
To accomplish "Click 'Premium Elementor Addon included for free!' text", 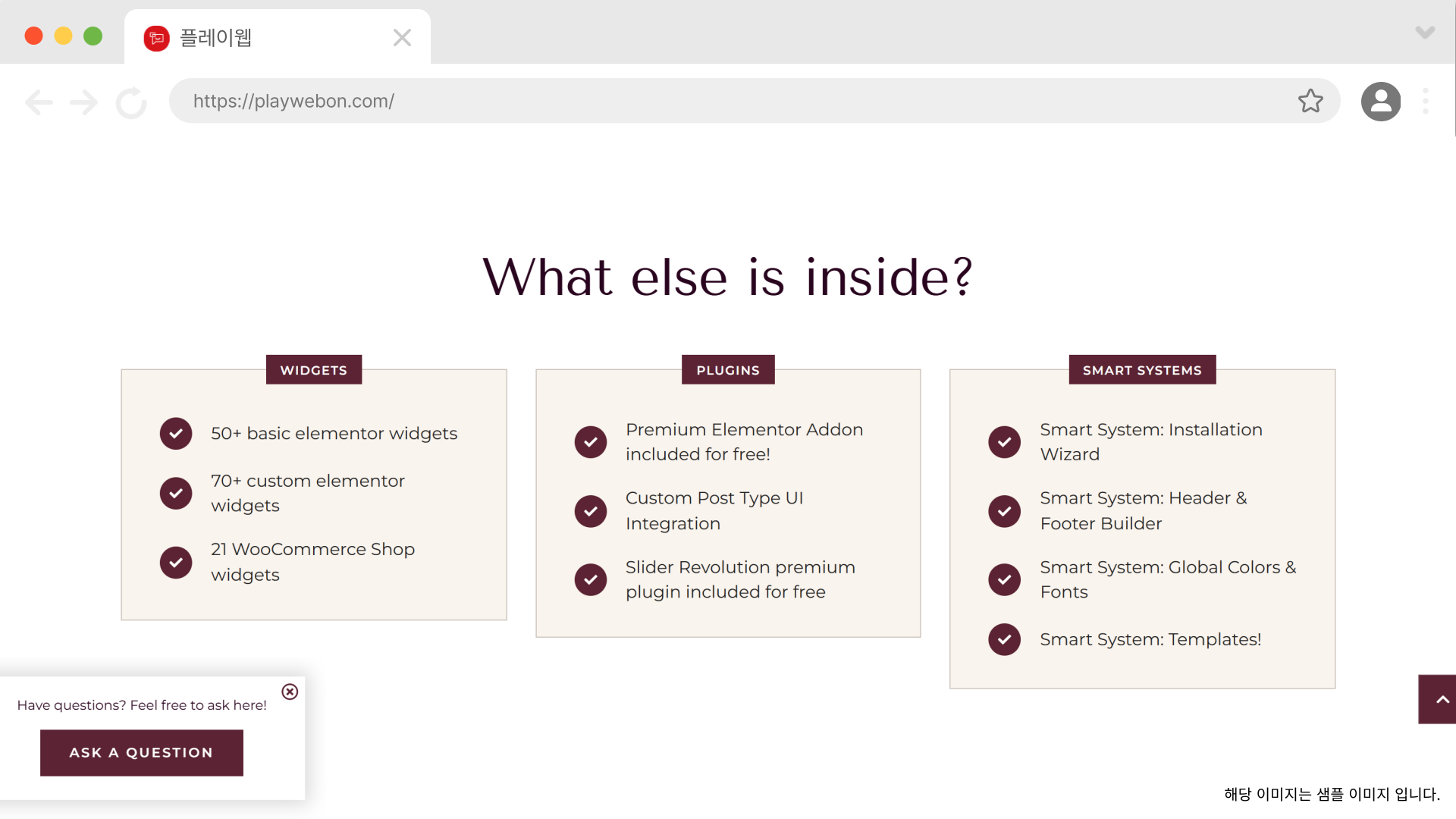I will coord(745,442).
